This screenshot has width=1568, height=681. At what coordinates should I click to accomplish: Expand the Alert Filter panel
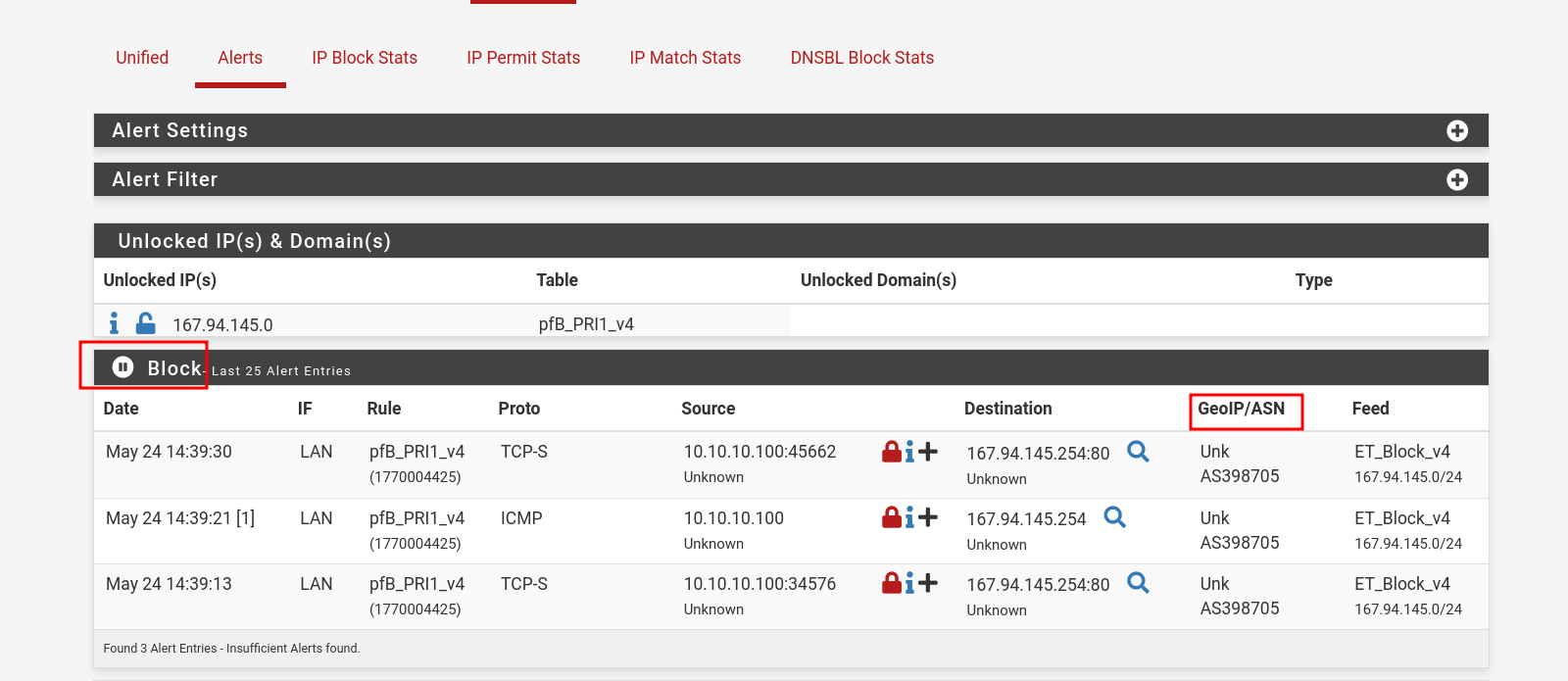1456,180
